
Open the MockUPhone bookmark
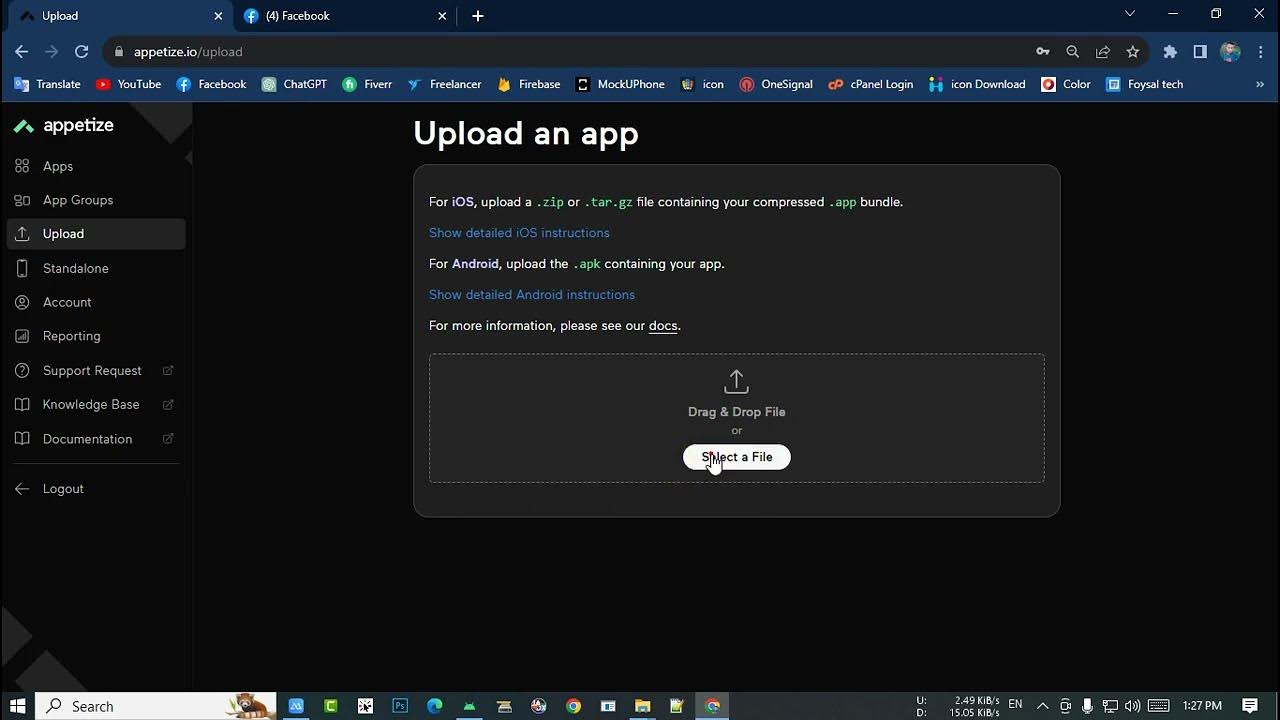620,85
